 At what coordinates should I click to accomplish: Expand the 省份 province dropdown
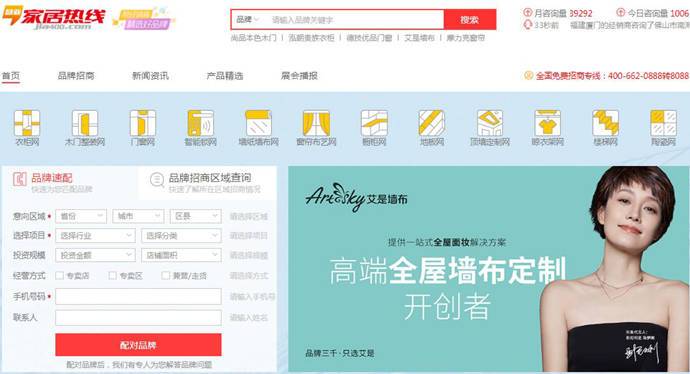(x=81, y=216)
